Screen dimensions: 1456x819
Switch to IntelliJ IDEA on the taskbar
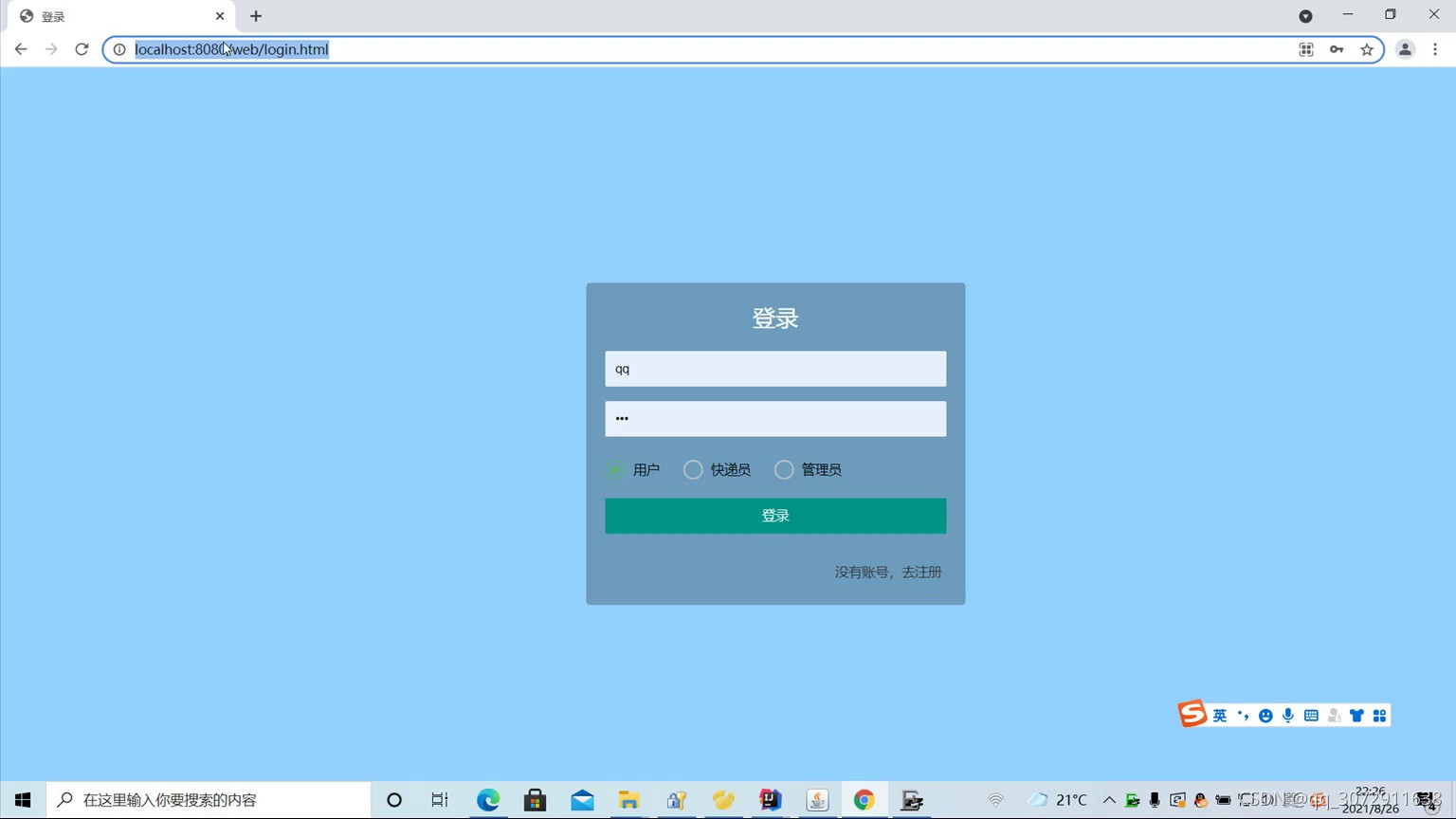click(770, 800)
